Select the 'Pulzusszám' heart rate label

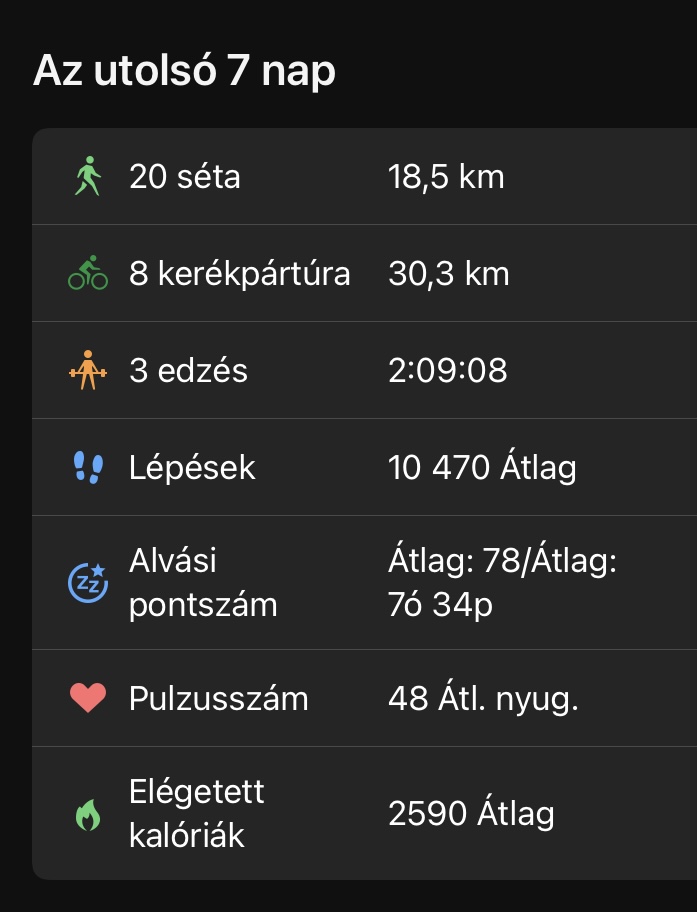click(218, 698)
